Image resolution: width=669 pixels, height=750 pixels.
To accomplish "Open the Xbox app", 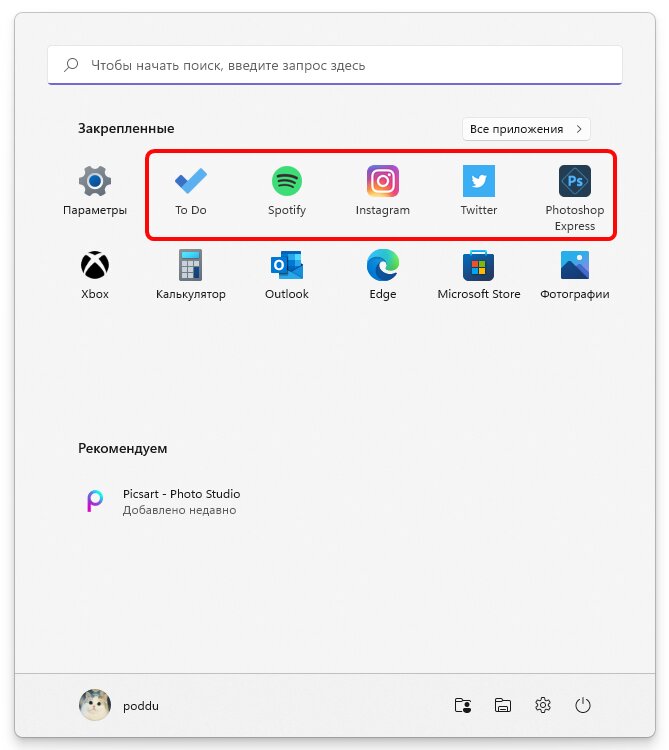I will tap(95, 275).
